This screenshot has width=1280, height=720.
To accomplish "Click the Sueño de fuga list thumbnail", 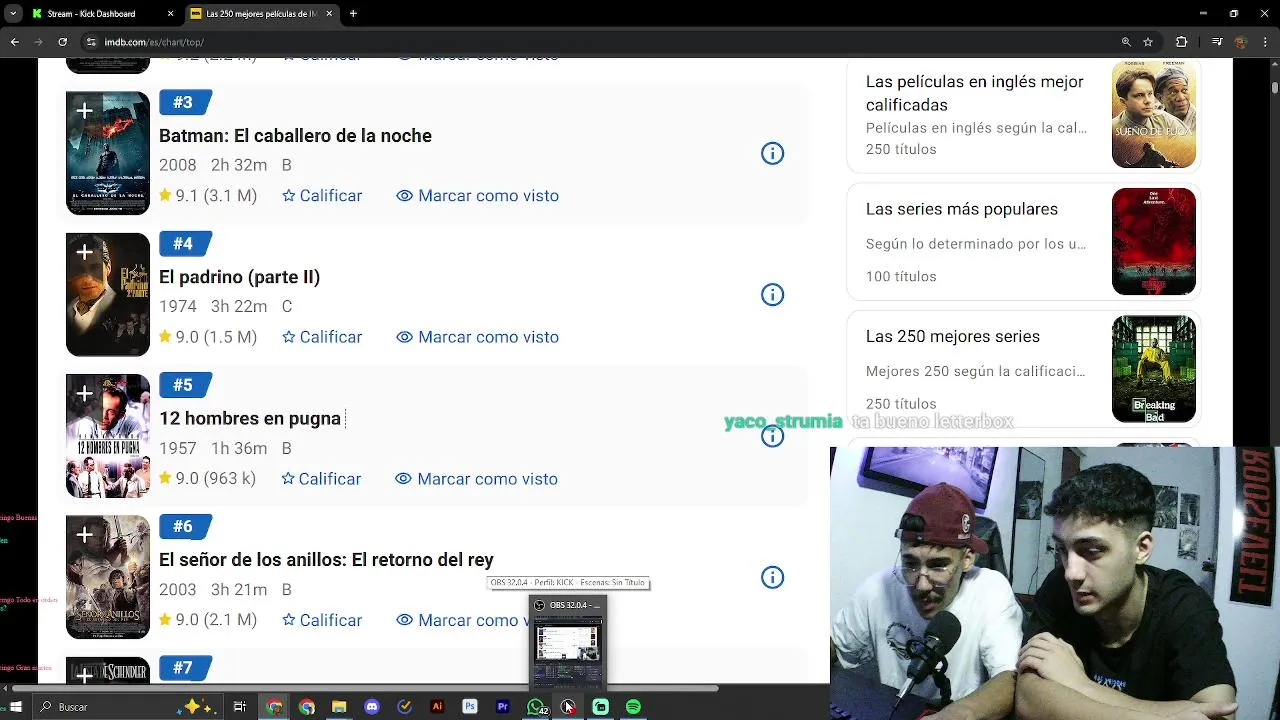I will [1154, 114].
